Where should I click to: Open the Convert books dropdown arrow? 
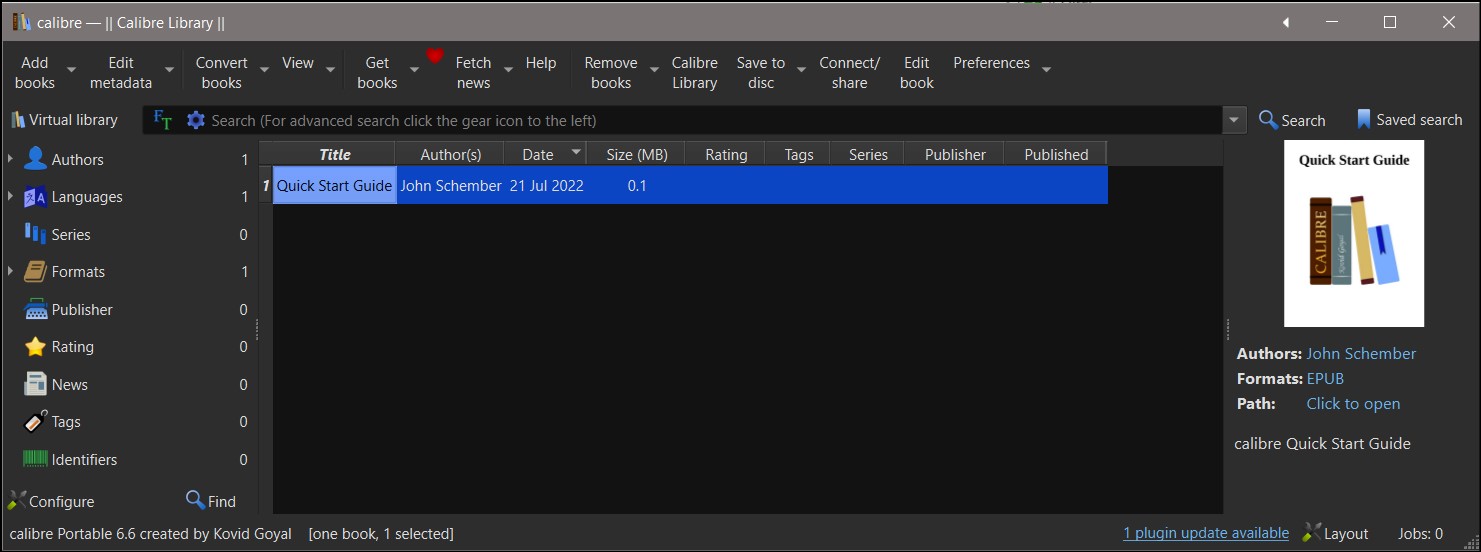pyautogui.click(x=264, y=70)
